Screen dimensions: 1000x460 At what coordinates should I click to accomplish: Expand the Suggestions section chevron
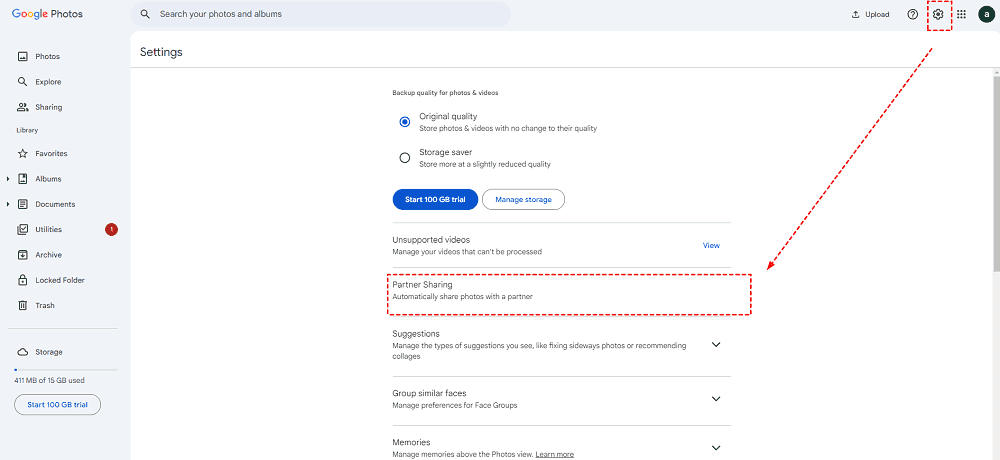[715, 345]
